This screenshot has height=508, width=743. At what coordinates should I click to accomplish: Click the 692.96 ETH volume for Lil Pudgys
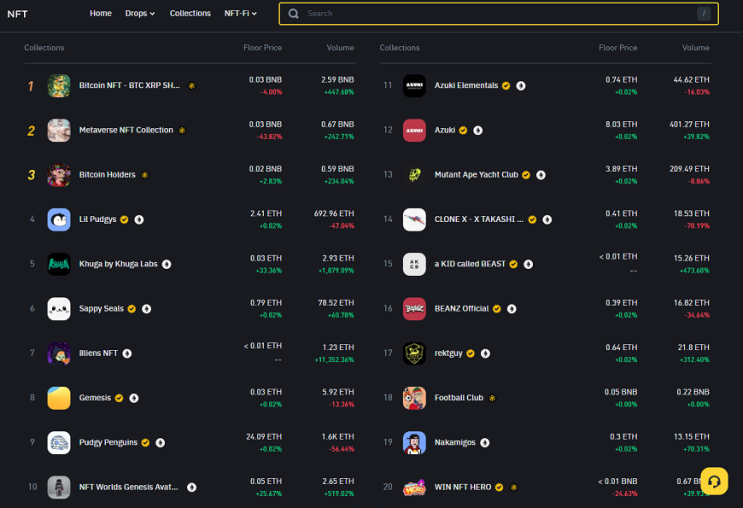[334, 214]
